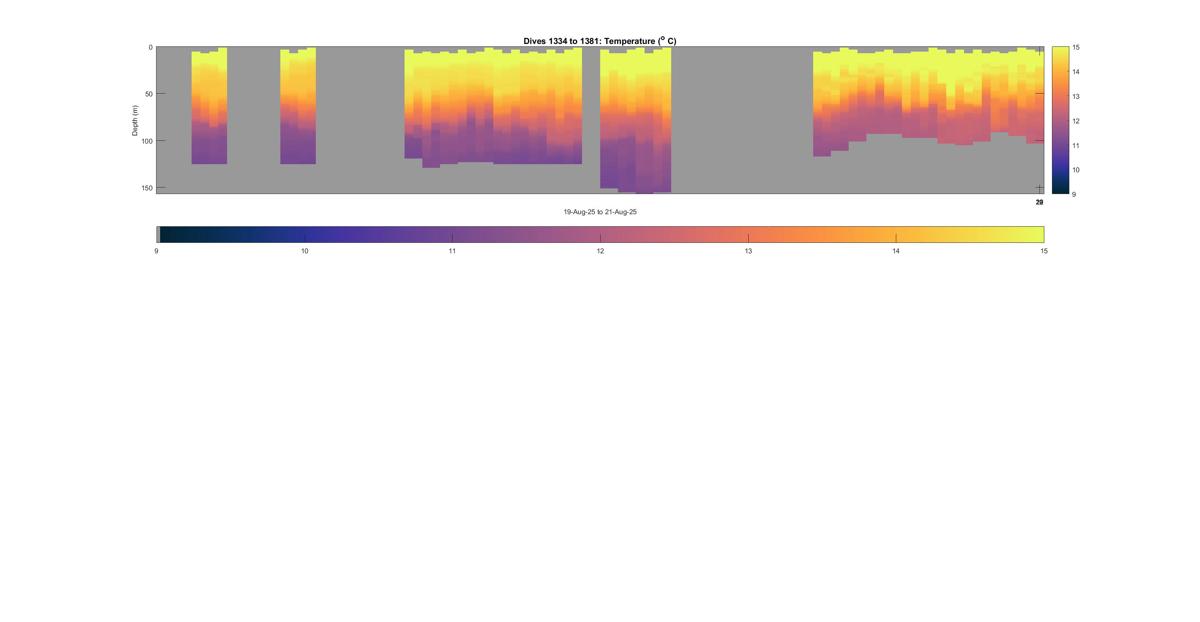Select the "Depth (m)" y-axis label

tap(135, 120)
